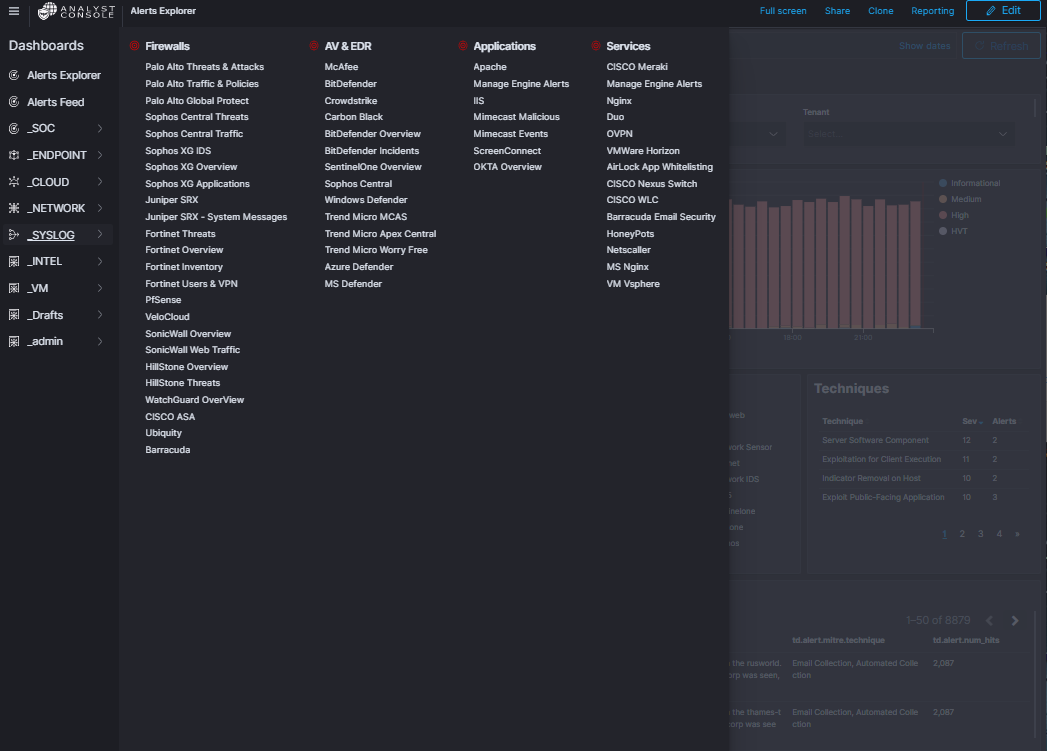Screen dimensions: 1047x751
Task: Click the red target icon beside AV & EDR
Action: coord(314,46)
